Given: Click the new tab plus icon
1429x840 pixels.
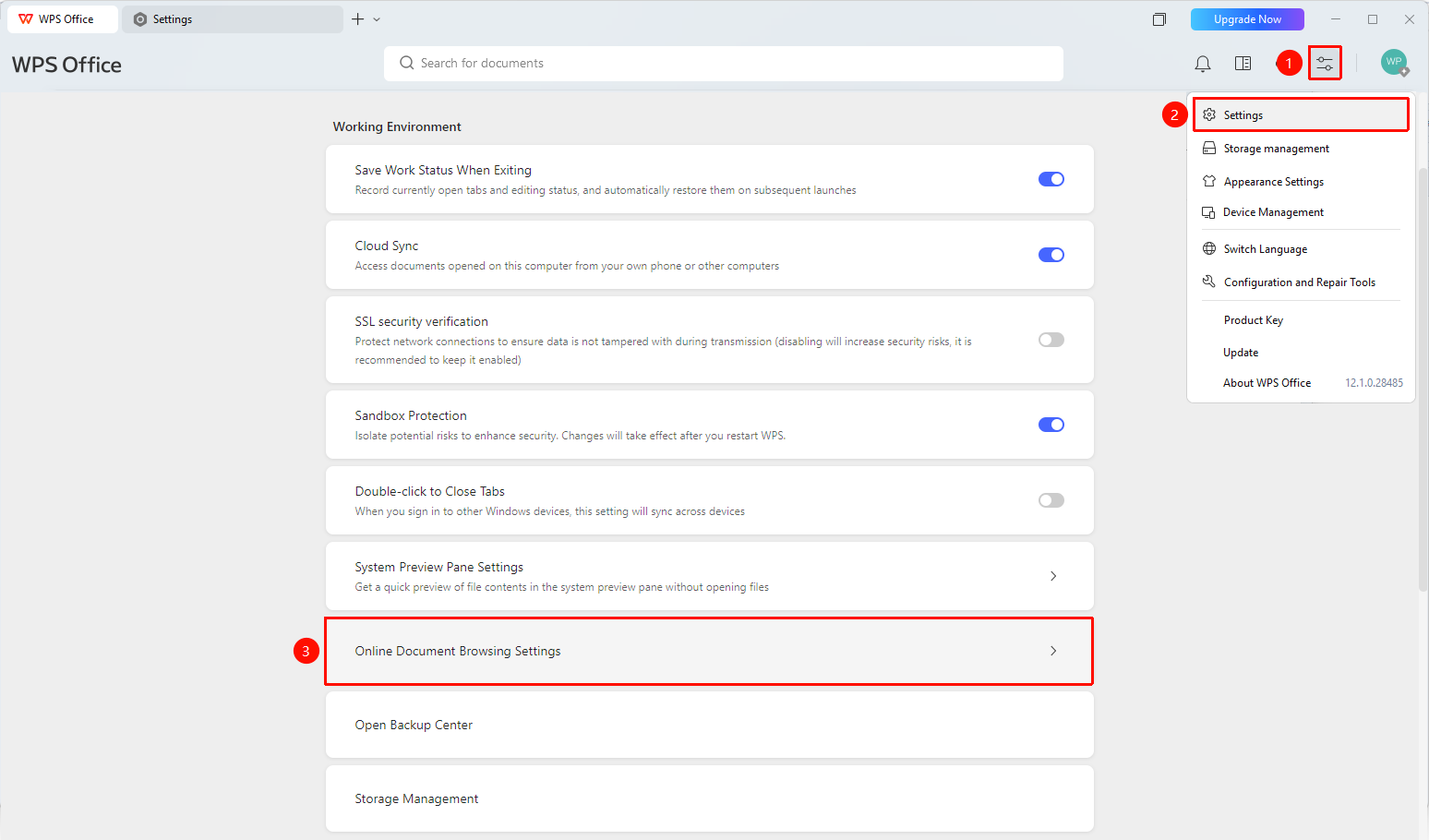Looking at the screenshot, I should pyautogui.click(x=358, y=19).
